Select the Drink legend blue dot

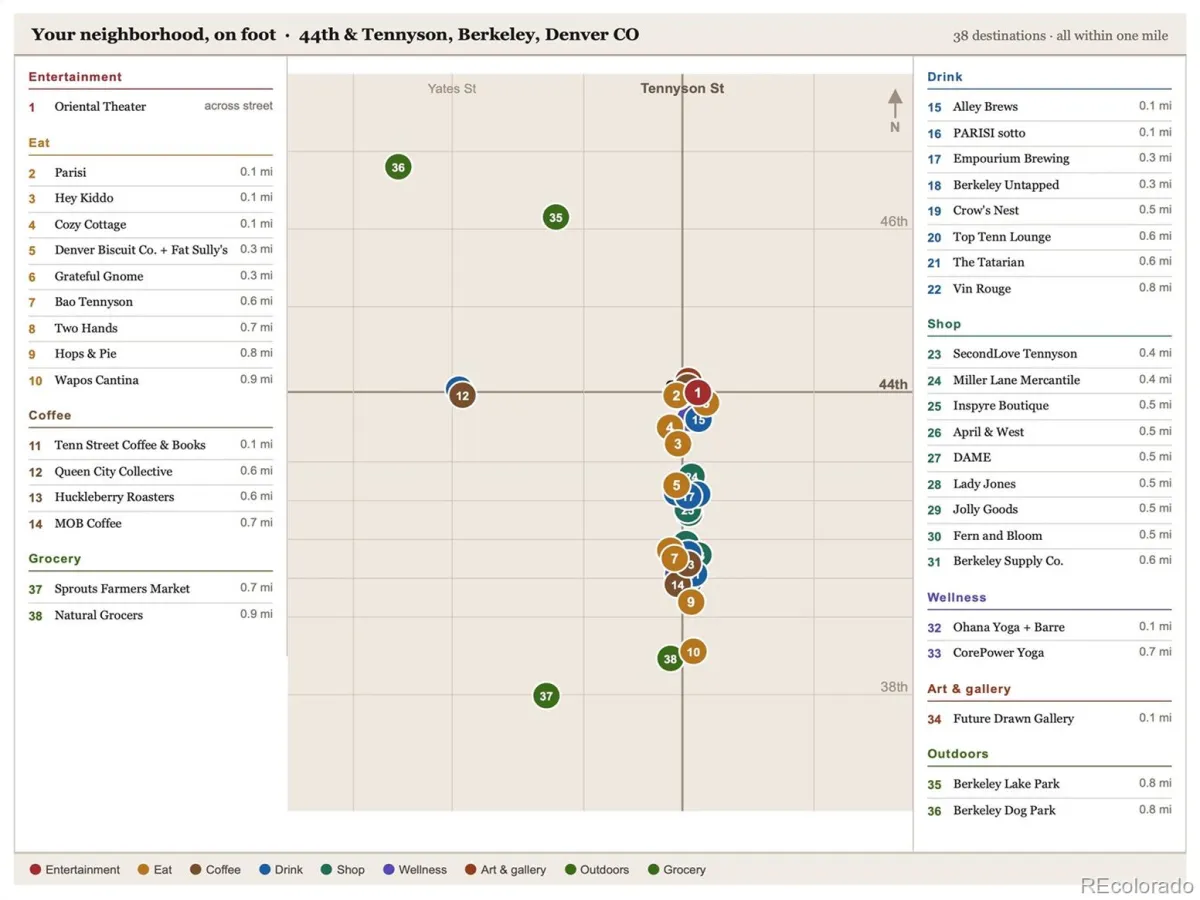(x=265, y=870)
